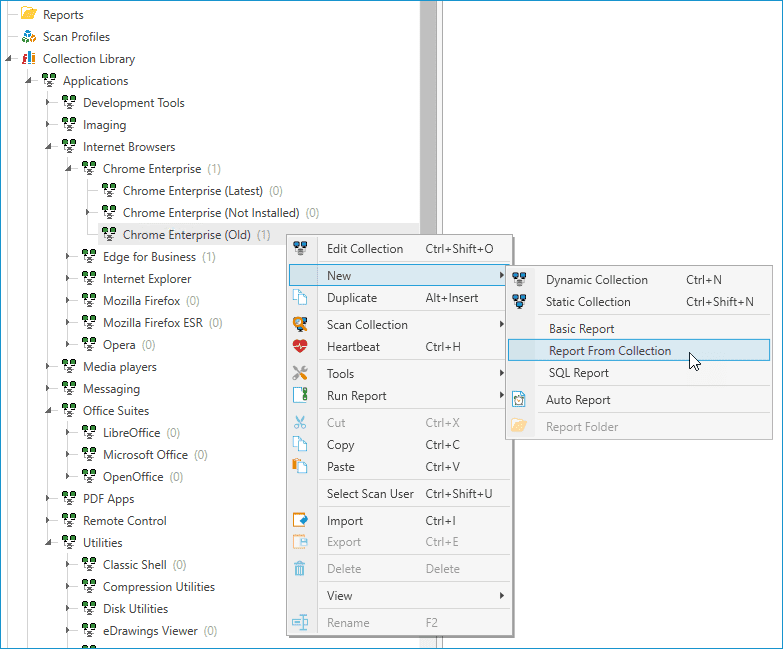Choose Auto Report from submenu
Screen dimensions: 783x649
pos(639,400)
